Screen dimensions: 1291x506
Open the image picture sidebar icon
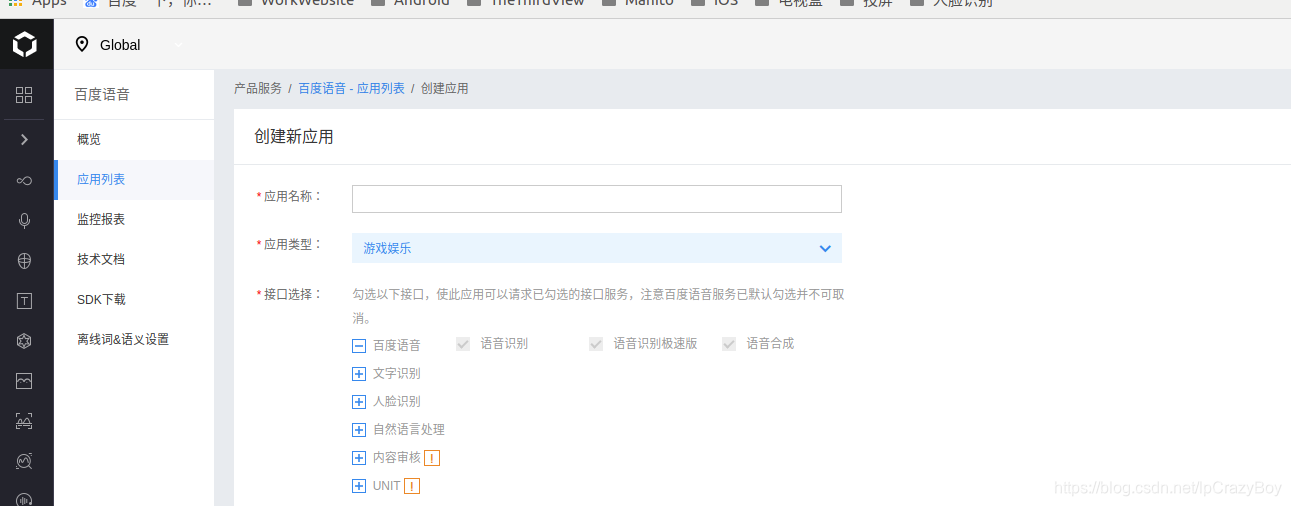click(25, 381)
